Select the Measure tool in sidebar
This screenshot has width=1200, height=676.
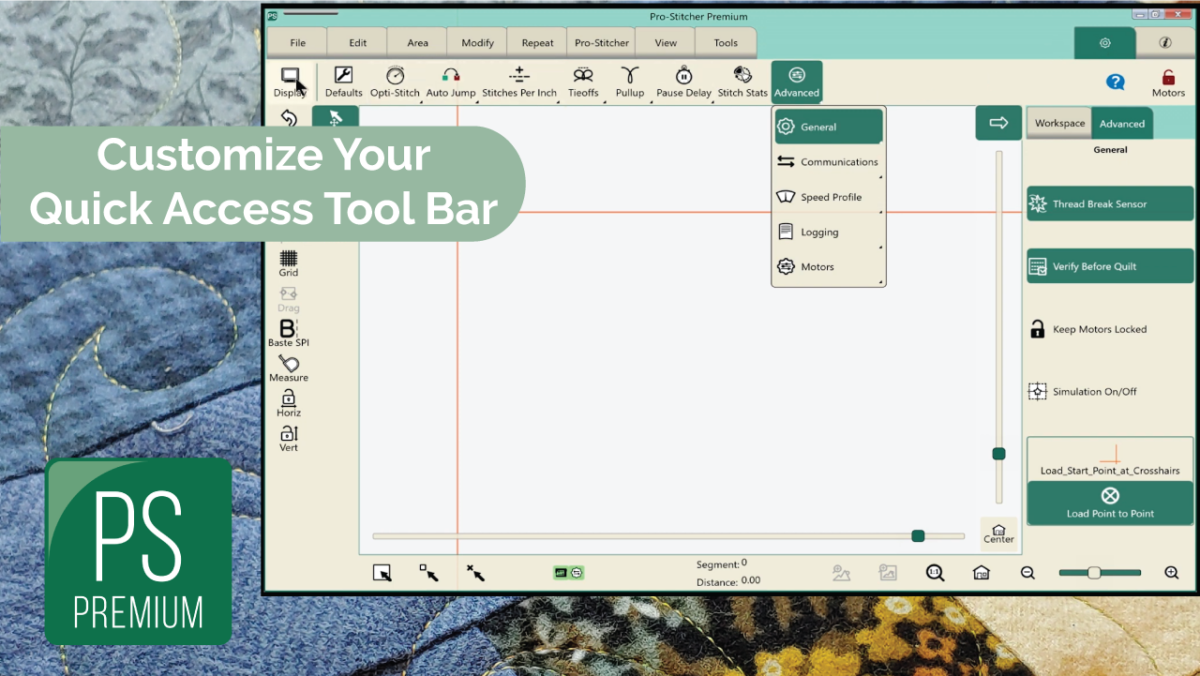pos(288,368)
